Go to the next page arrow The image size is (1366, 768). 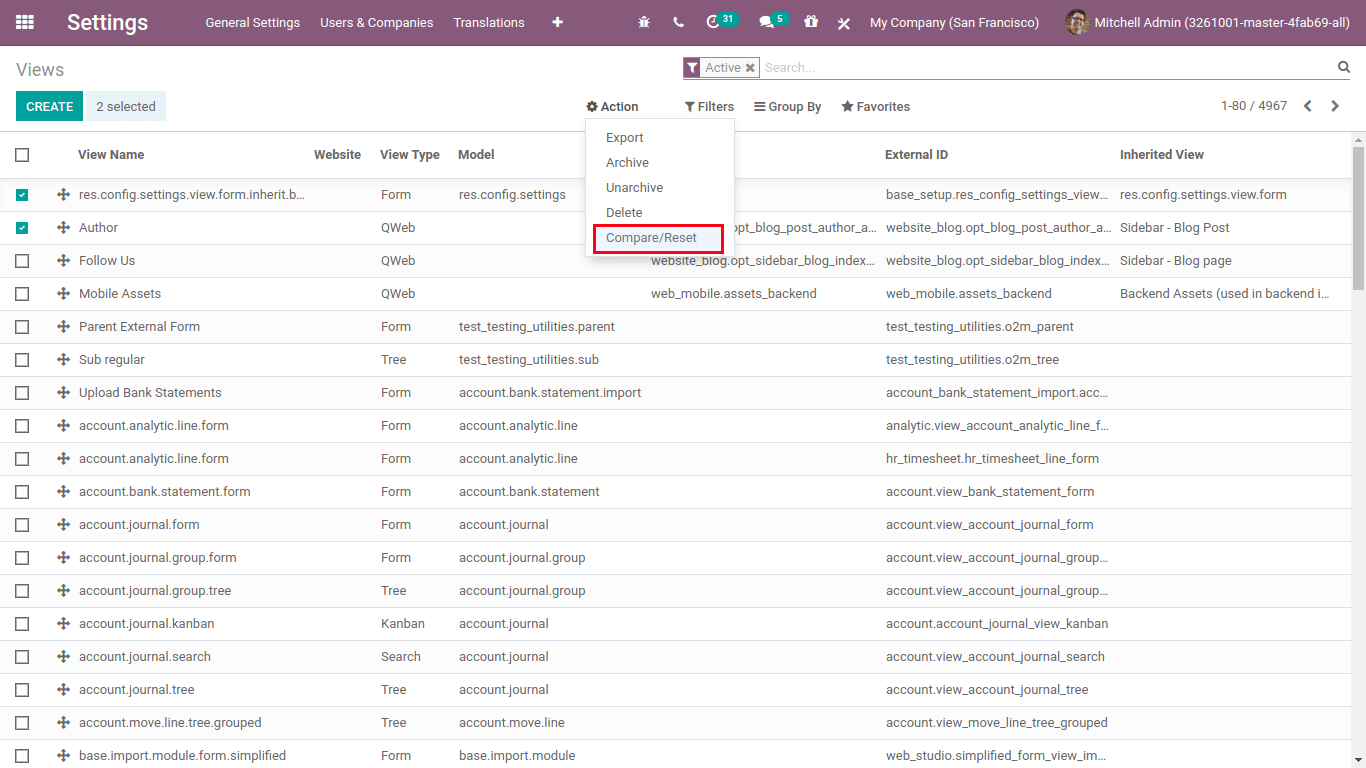pyautogui.click(x=1335, y=106)
